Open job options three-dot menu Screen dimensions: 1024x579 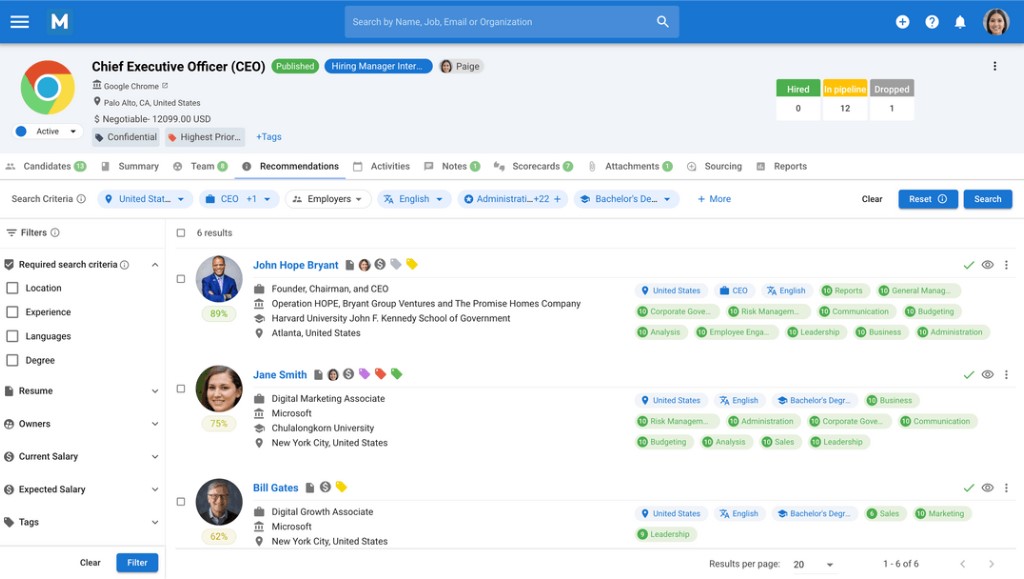(994, 66)
